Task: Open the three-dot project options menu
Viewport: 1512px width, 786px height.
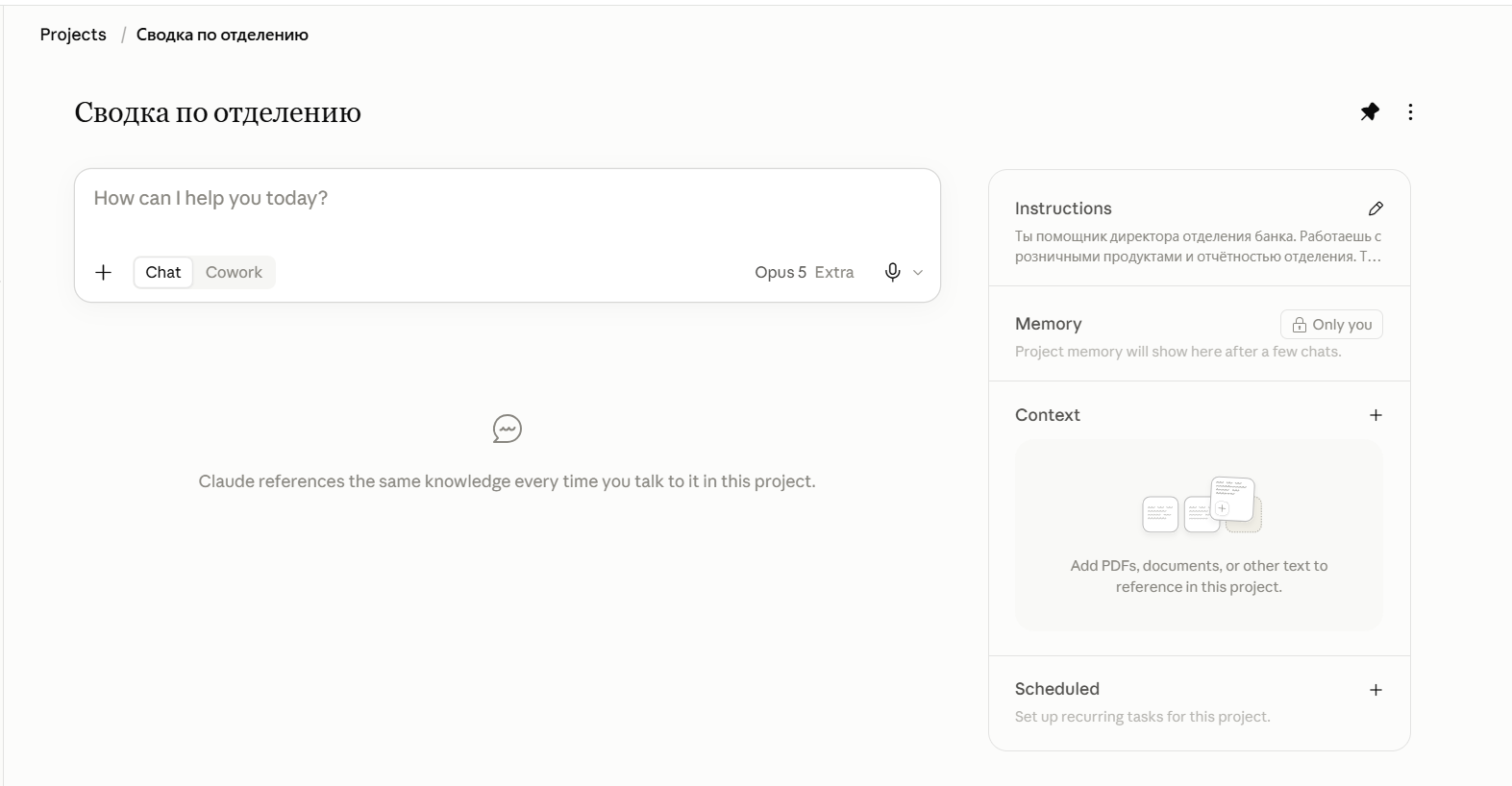Action: tap(1410, 111)
